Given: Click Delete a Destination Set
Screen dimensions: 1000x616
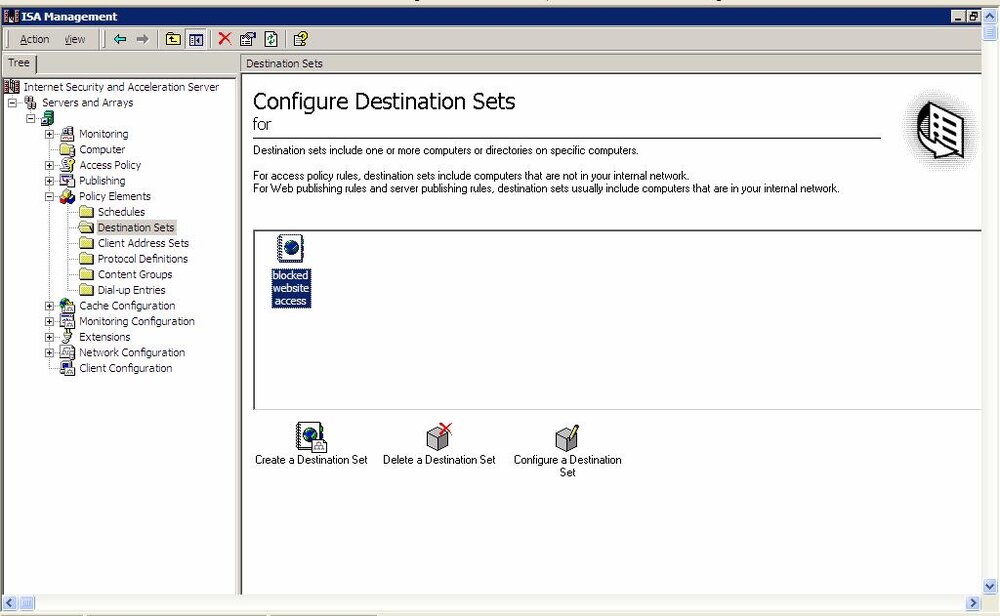Looking at the screenshot, I should [439, 444].
